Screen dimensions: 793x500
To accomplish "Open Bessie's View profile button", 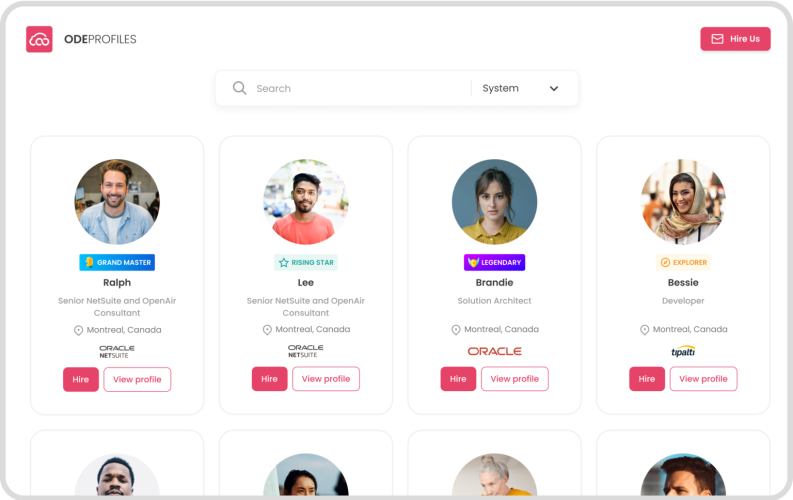I will pos(703,379).
